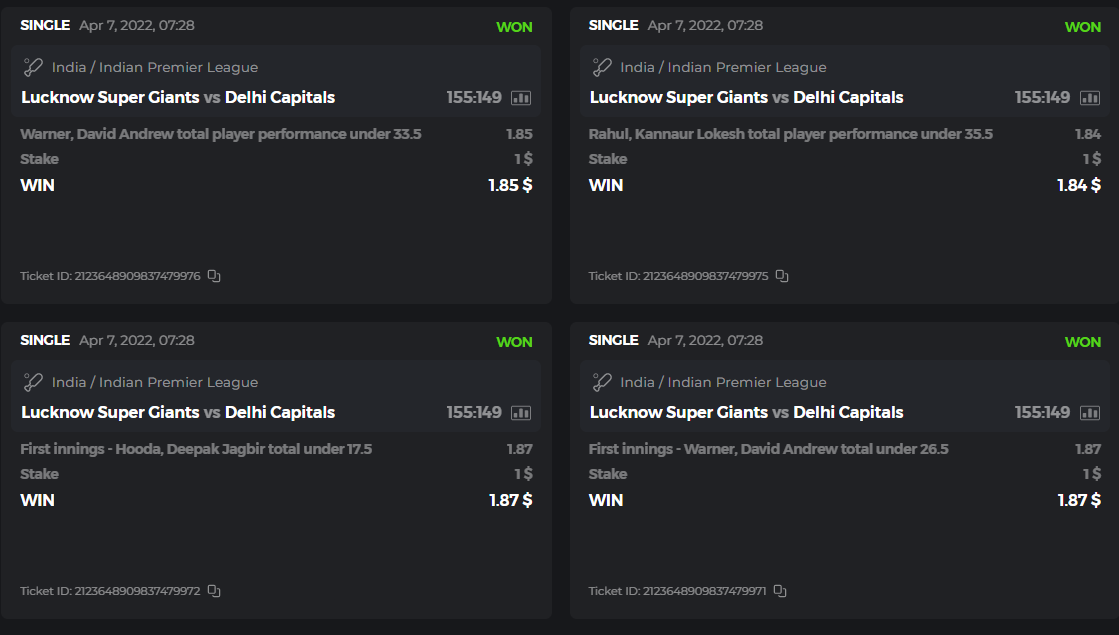Open match stats icon on Warner under 26.5 bet
Viewport: 1119px width, 635px height.
(x=1089, y=413)
